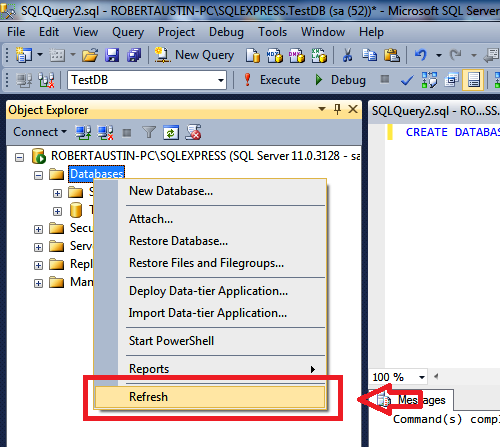500x447 pixels.
Task: Click the Undo arrow icon
Action: tap(421, 54)
